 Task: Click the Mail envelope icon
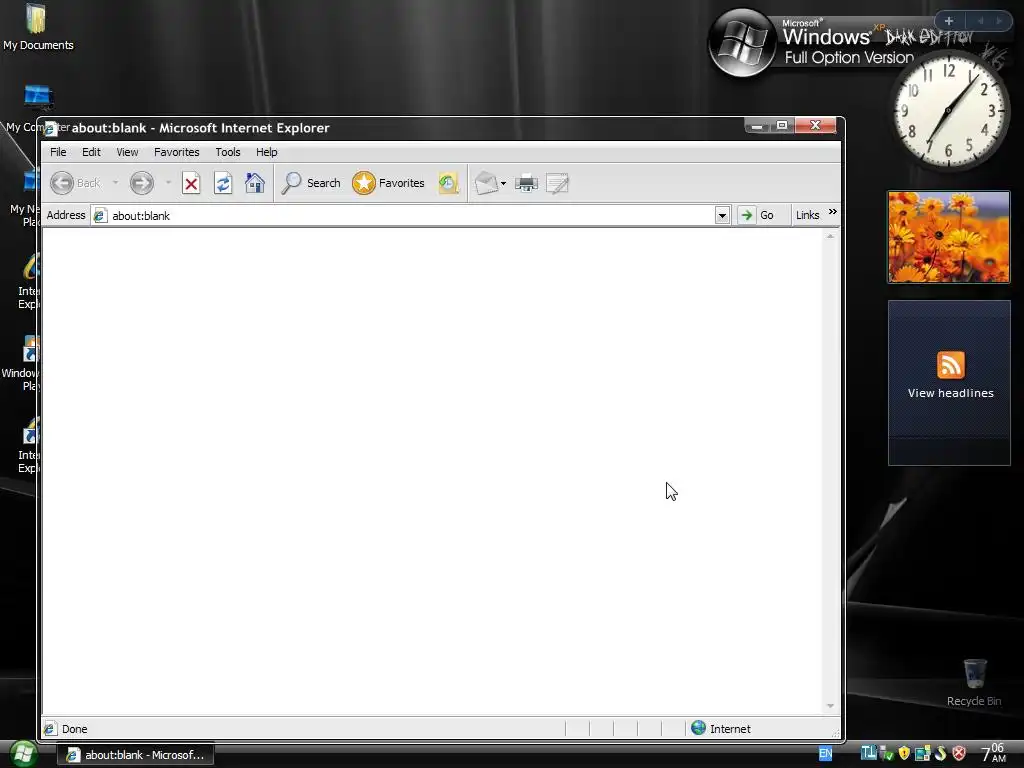point(486,183)
